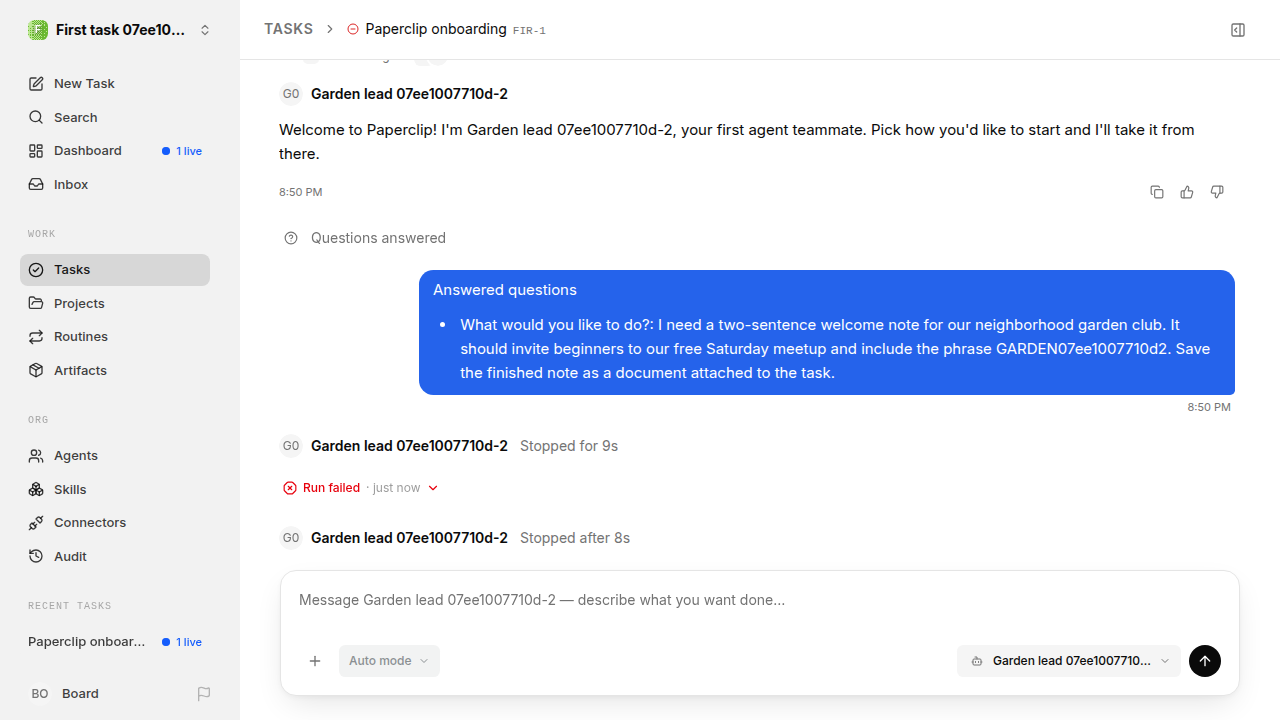Toggle the side panel icon in the header
The width and height of the screenshot is (1280, 720).
coord(1238,30)
